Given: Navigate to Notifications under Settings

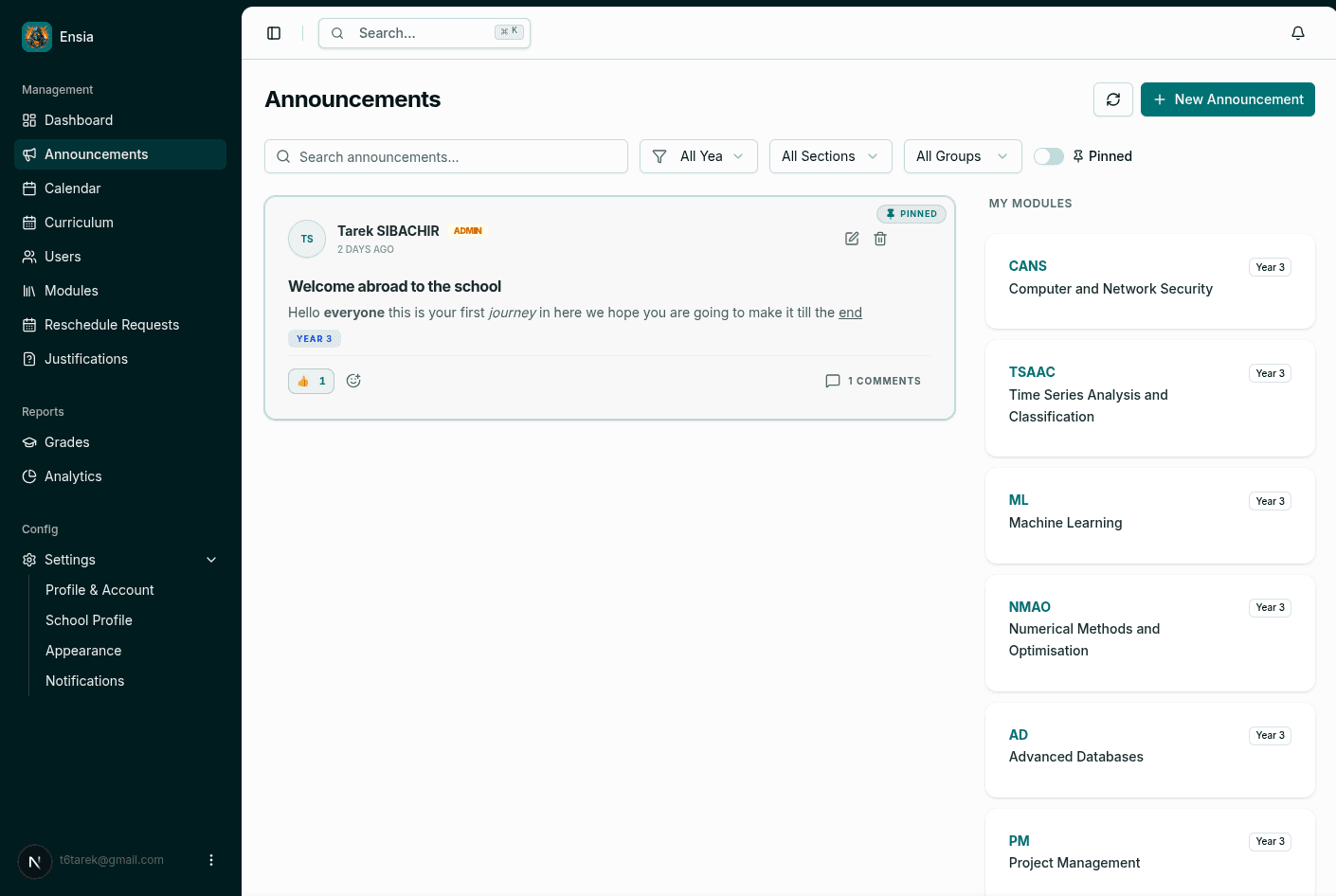Looking at the screenshot, I should click(x=84, y=680).
